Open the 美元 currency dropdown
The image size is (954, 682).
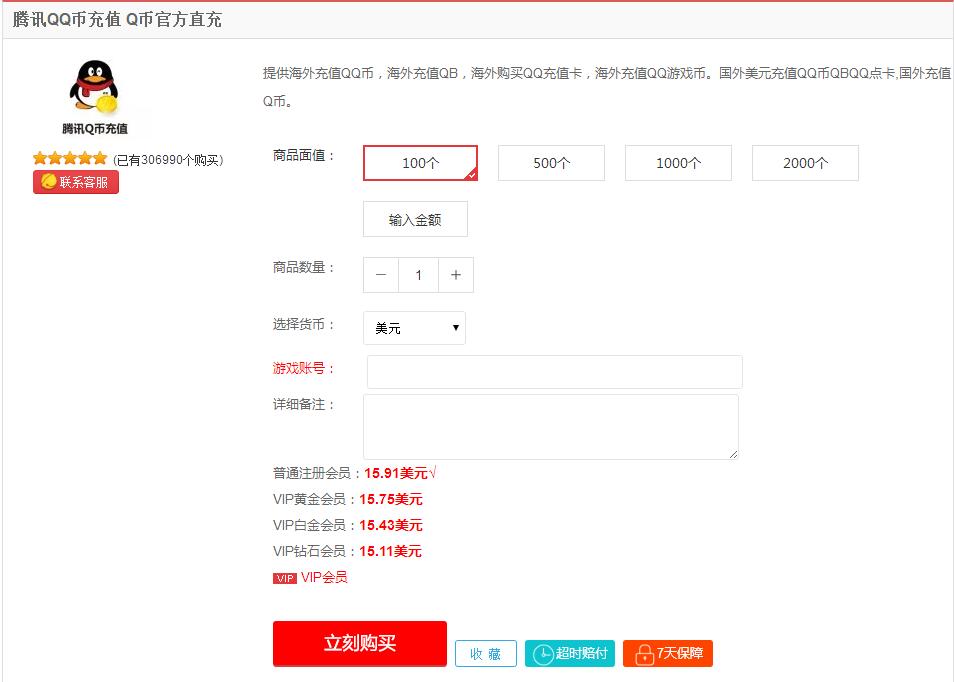click(414, 328)
